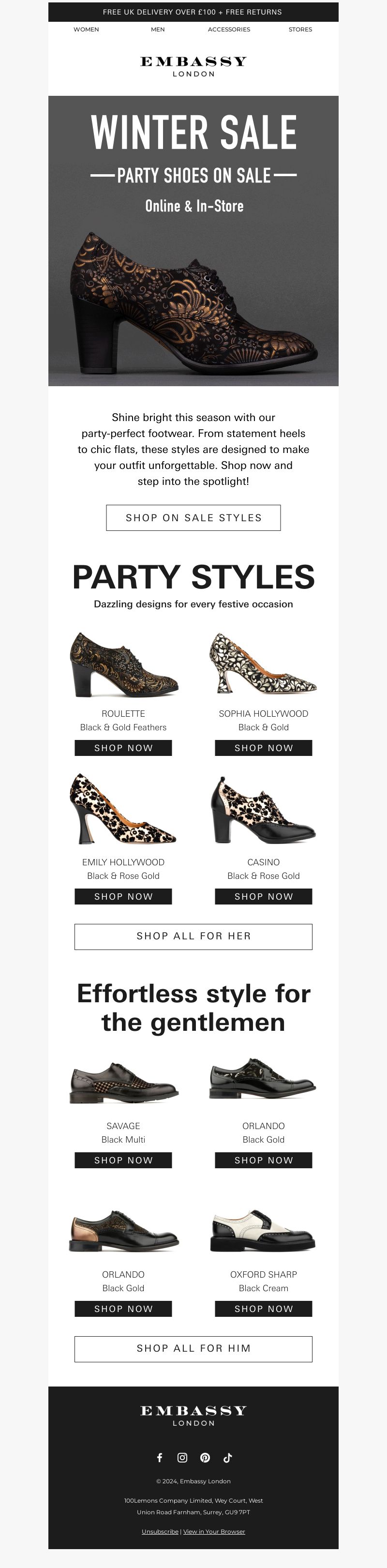The height and width of the screenshot is (1568, 387).
Task: Open the STORES navigation link
Action: [300, 29]
